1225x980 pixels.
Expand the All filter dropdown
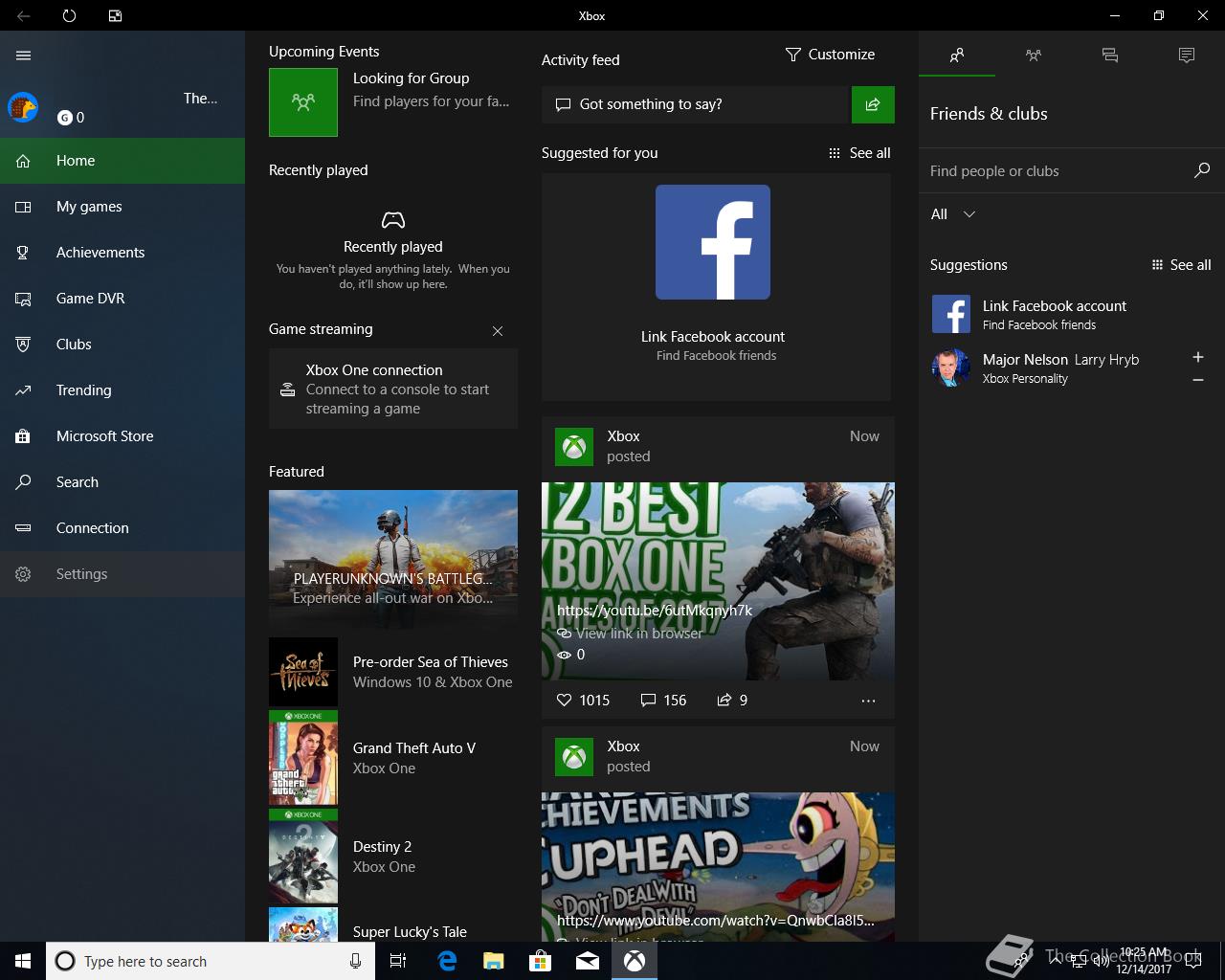click(x=953, y=214)
